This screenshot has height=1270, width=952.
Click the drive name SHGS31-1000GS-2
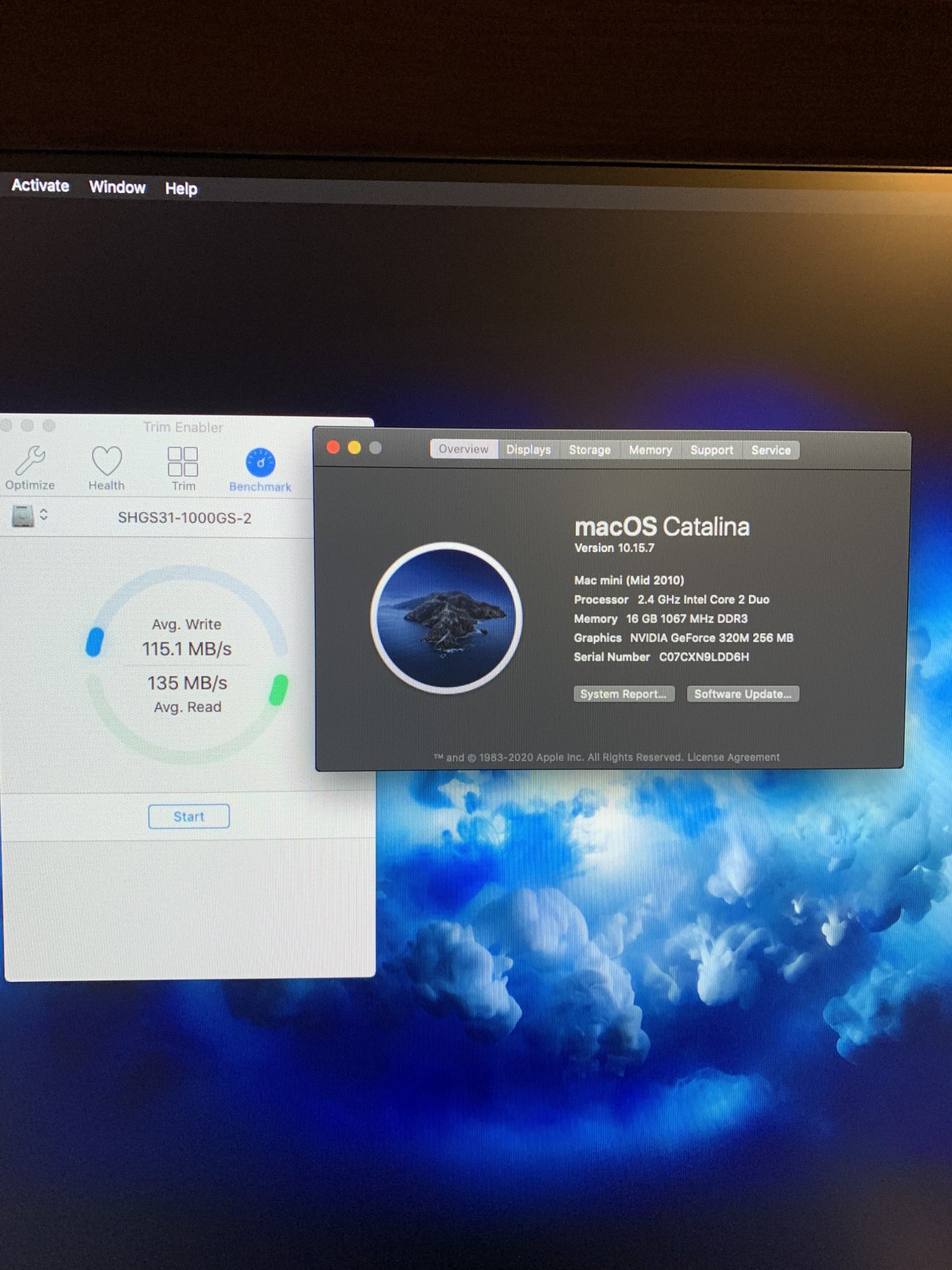(185, 518)
